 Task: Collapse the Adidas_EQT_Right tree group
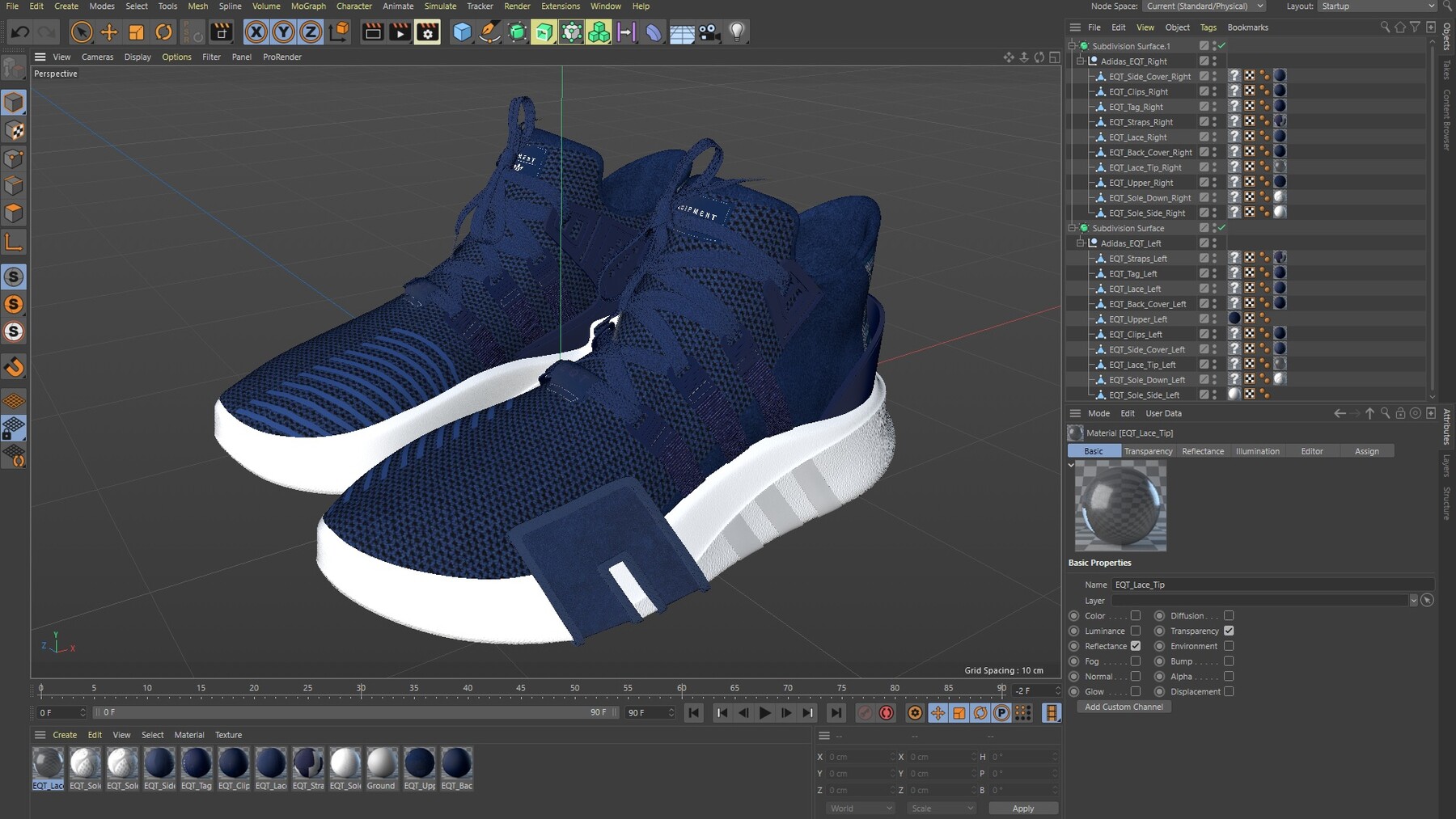click(x=1081, y=61)
